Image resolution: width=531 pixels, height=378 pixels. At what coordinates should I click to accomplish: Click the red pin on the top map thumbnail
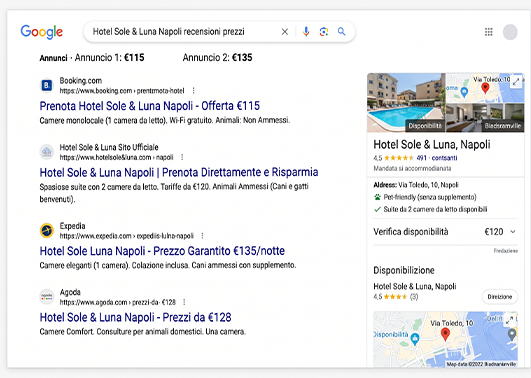pos(485,88)
